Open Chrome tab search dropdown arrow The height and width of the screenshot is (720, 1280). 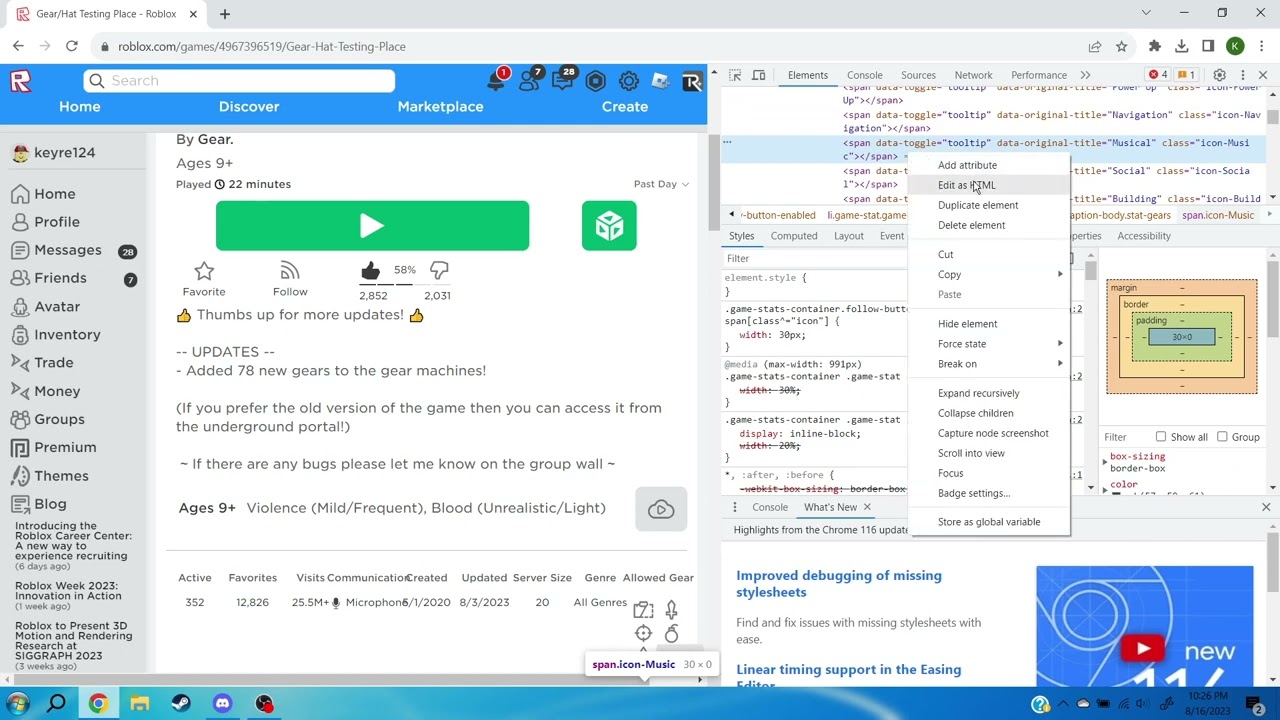click(1146, 13)
